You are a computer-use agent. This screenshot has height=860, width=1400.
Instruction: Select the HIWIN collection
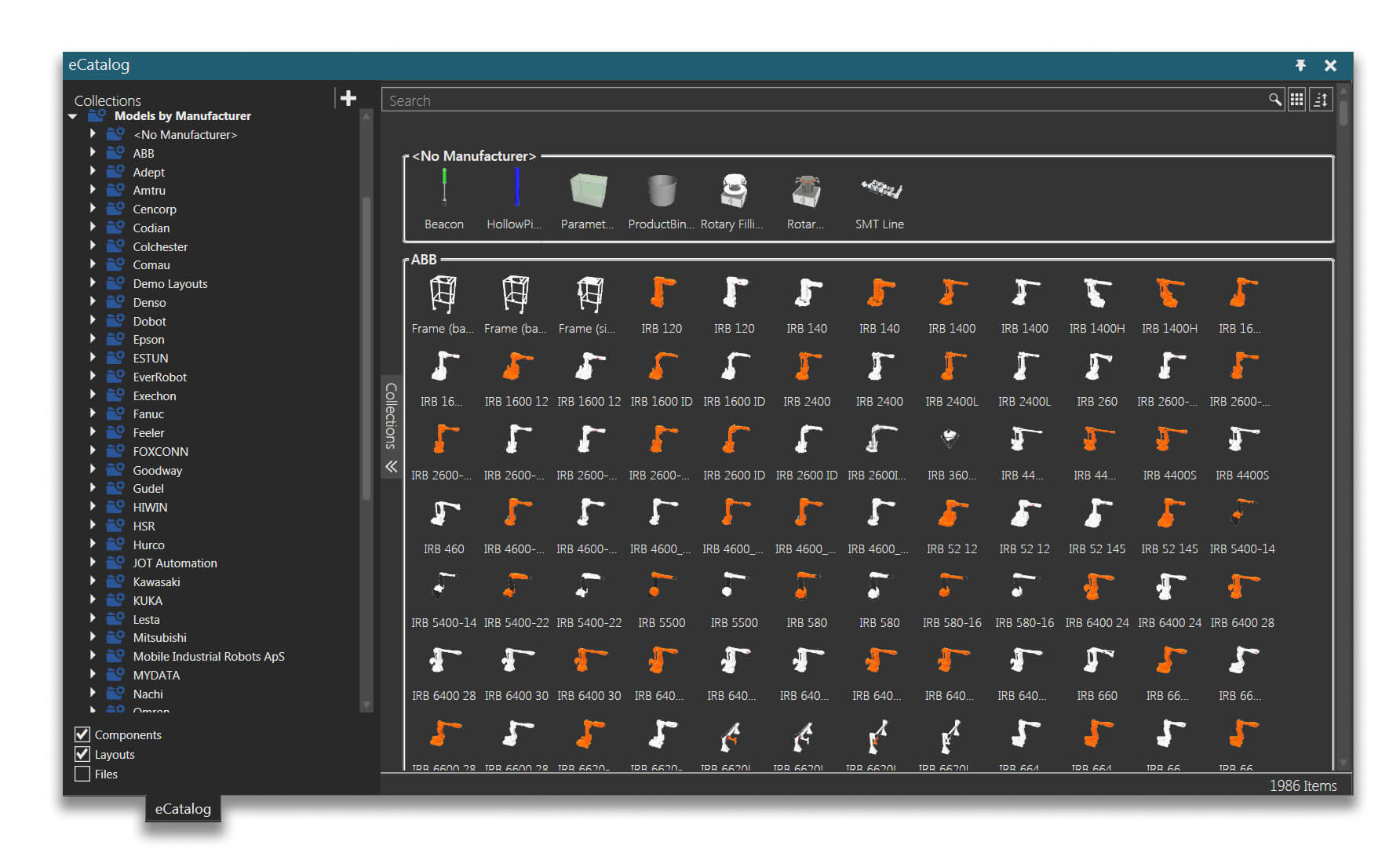tap(151, 508)
